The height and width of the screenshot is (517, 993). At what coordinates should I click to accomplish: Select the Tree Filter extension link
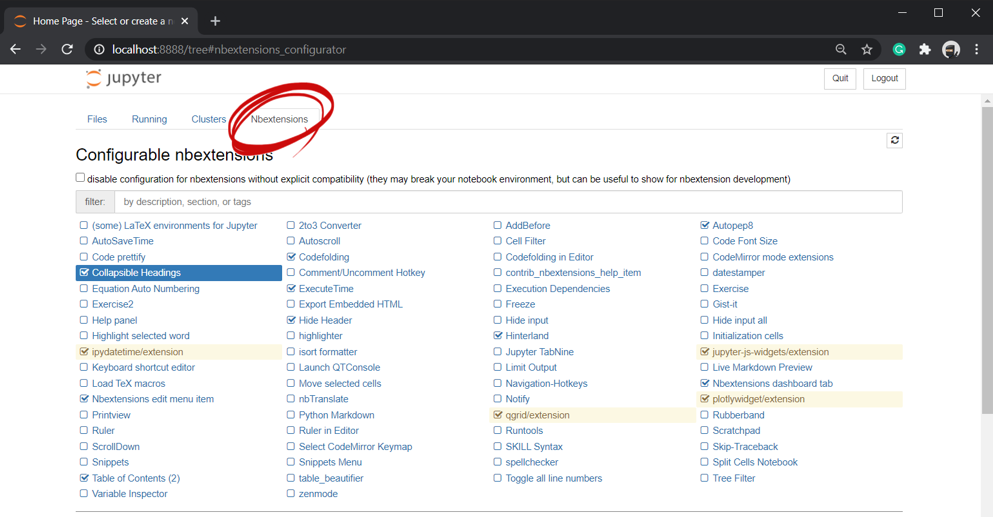pos(733,478)
